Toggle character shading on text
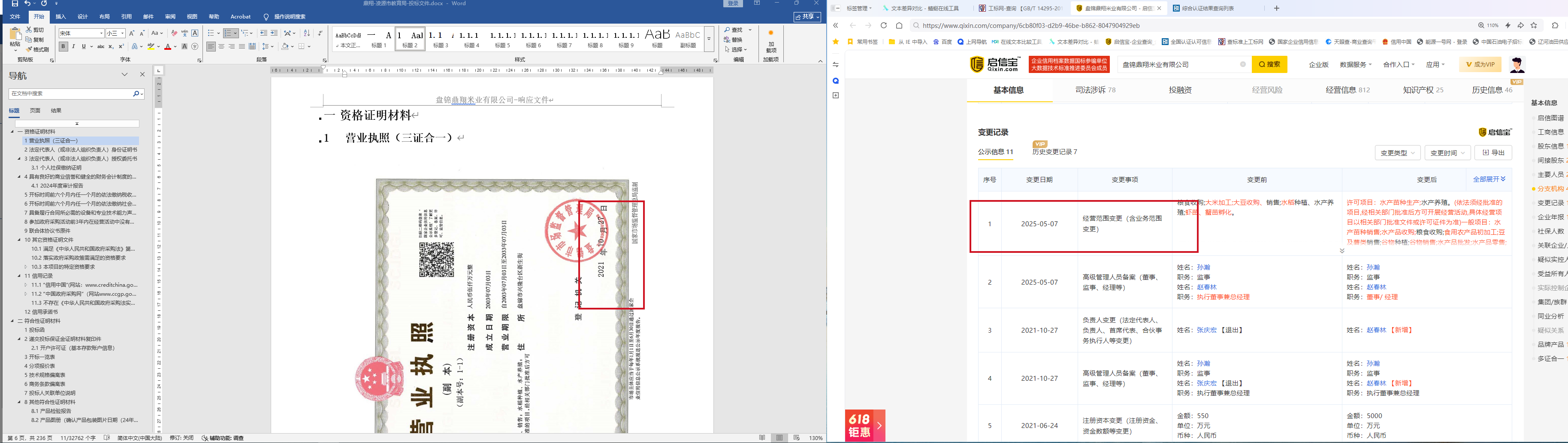The width and height of the screenshot is (1568, 443). pos(184,46)
